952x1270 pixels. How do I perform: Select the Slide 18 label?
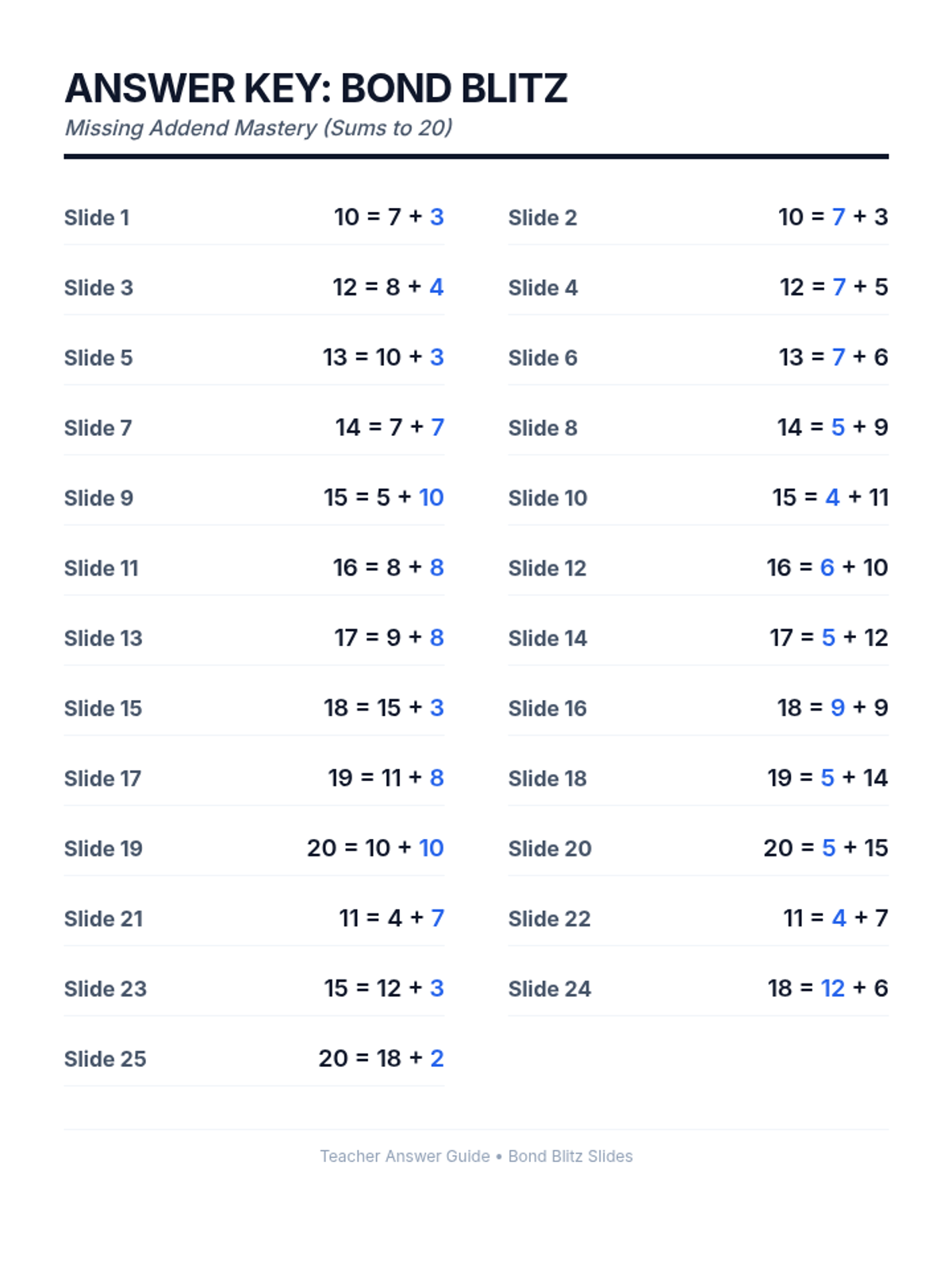(547, 779)
